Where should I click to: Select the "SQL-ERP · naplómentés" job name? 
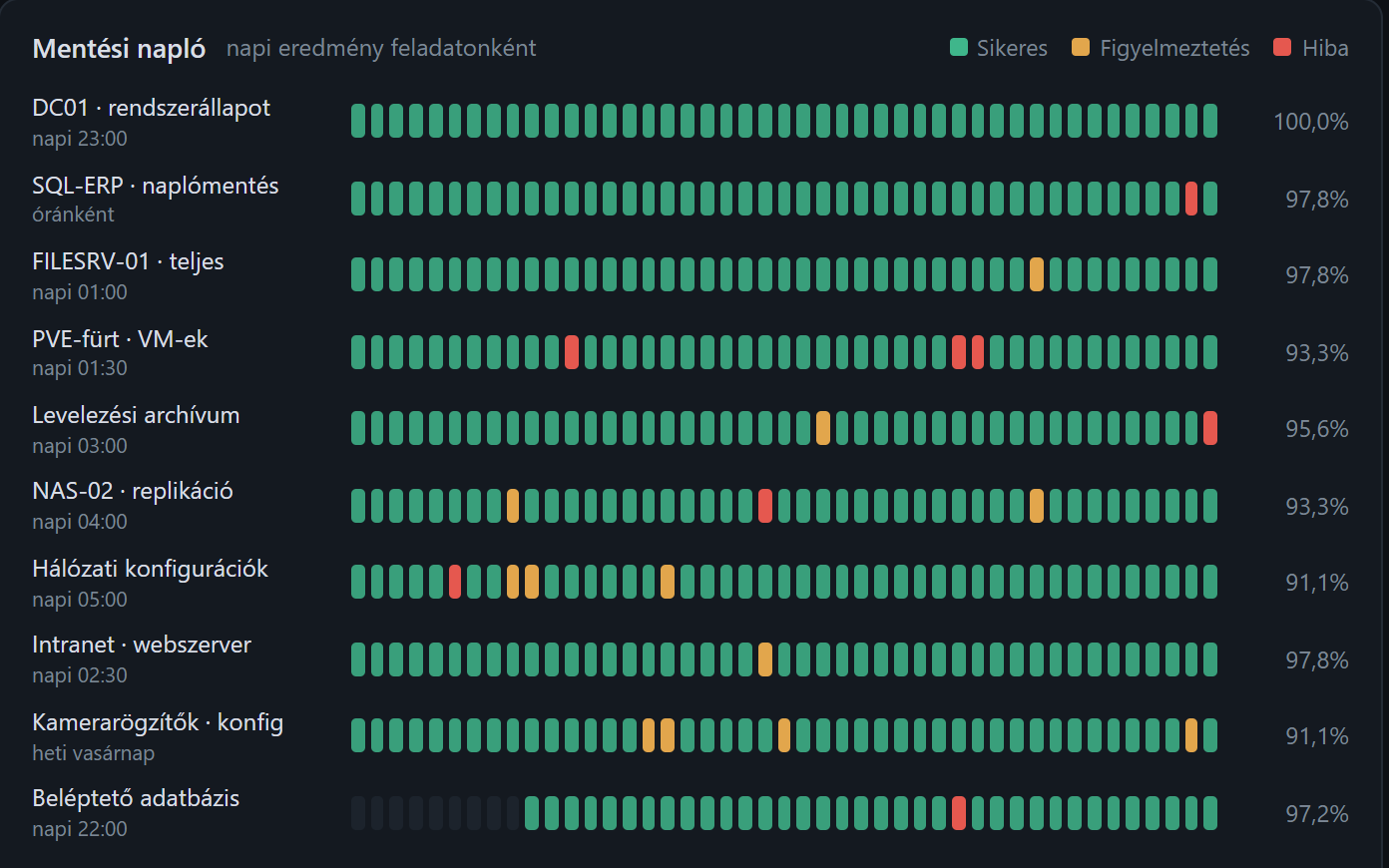156,186
